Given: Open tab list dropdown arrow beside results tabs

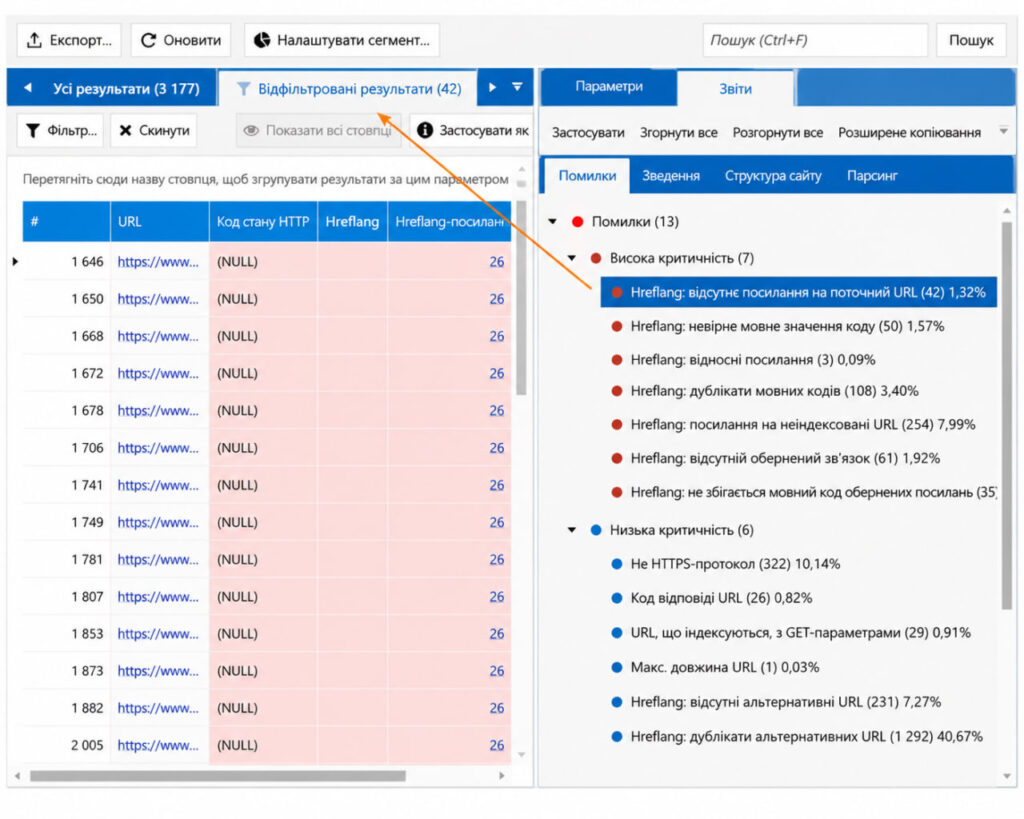Looking at the screenshot, I should (x=517, y=87).
